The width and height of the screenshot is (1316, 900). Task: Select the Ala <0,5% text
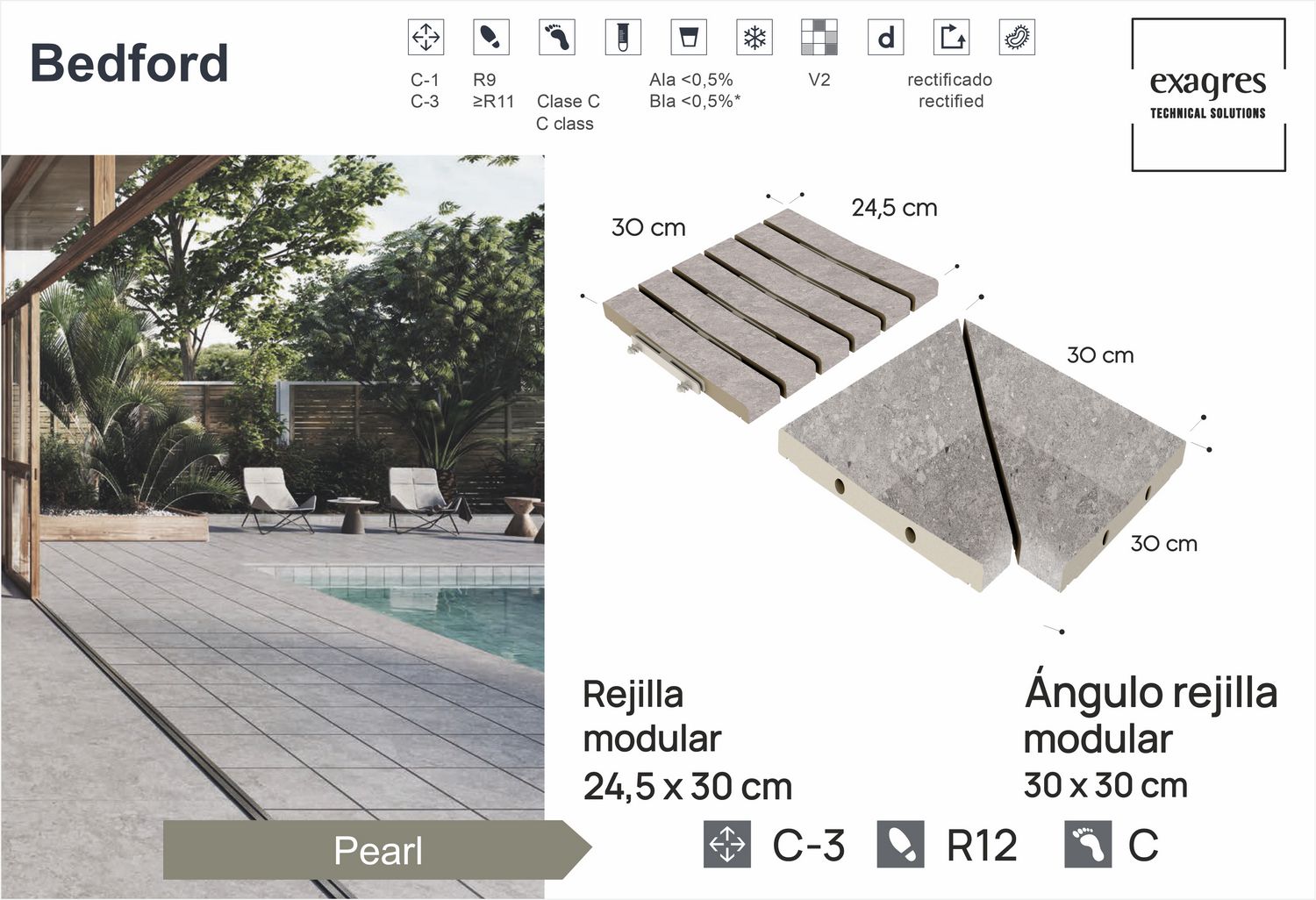click(691, 80)
